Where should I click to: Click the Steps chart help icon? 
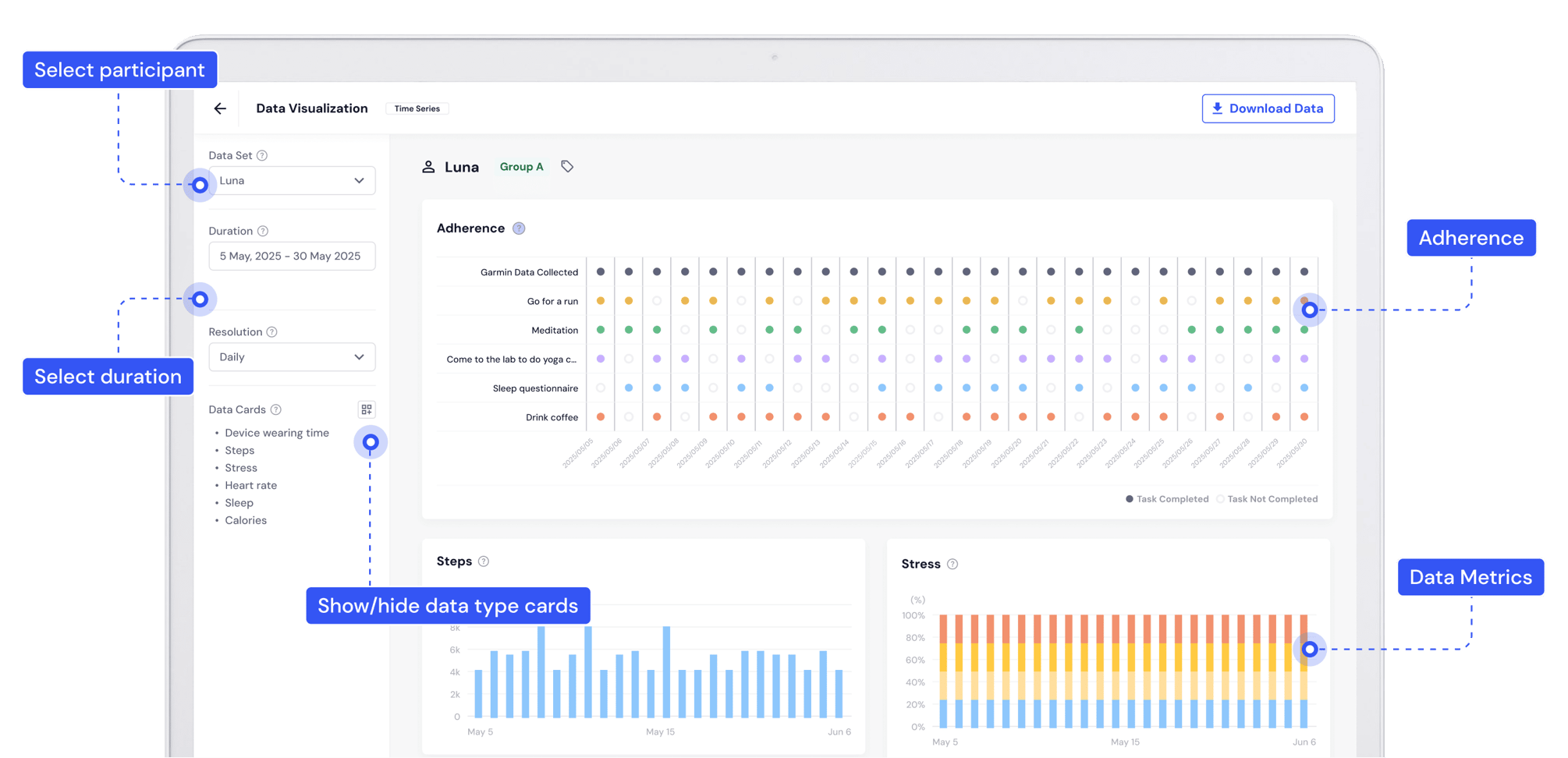point(484,561)
